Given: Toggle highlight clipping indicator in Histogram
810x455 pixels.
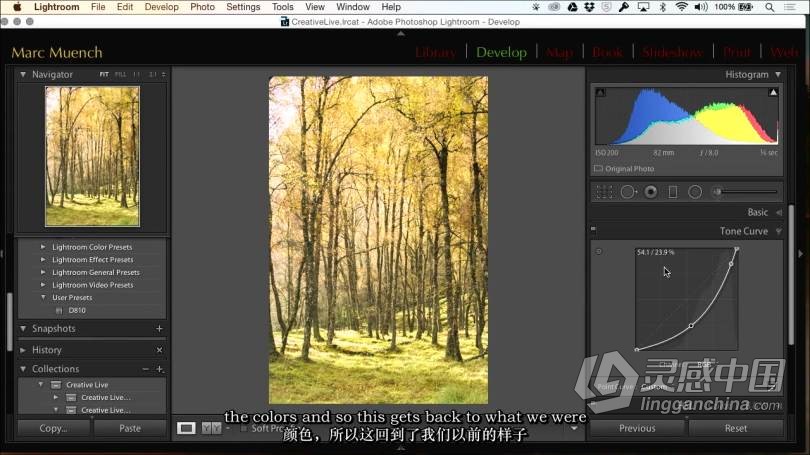Looking at the screenshot, I should click(773, 92).
